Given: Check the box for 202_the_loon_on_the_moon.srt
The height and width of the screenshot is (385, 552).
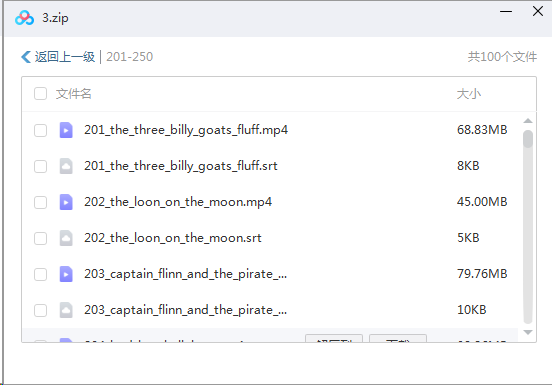Looking at the screenshot, I should [40, 238].
